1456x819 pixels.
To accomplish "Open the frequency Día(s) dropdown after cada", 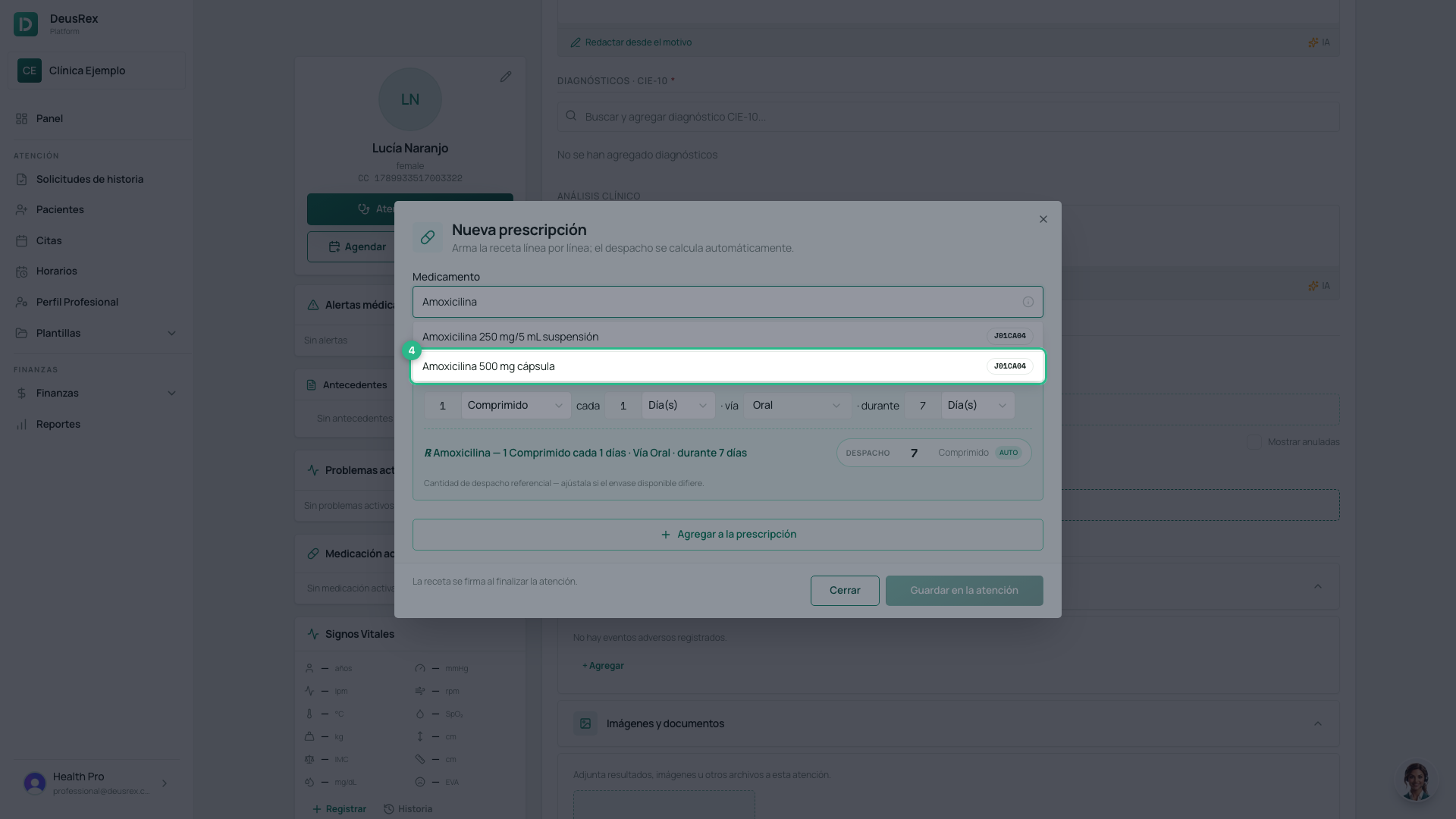I will coord(678,406).
